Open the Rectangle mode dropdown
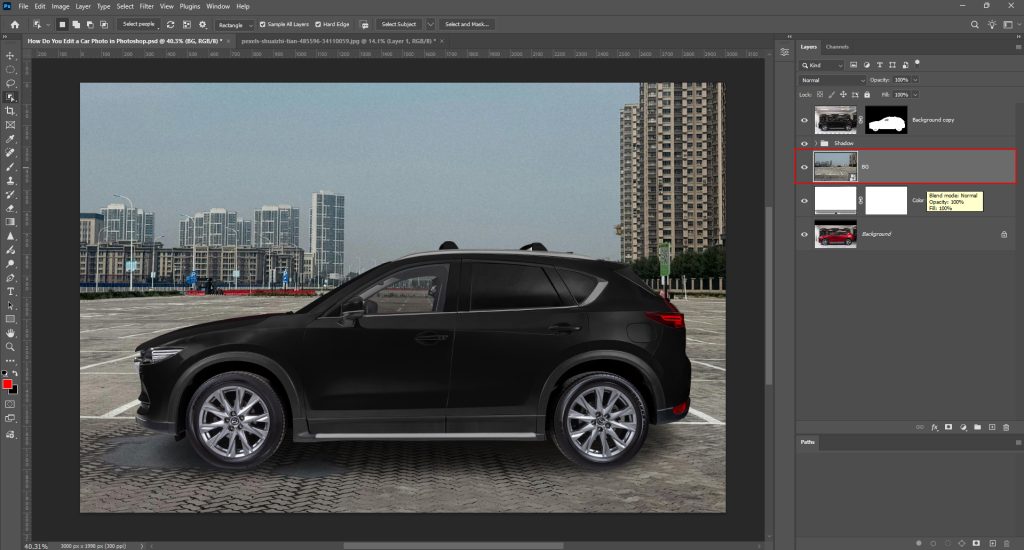The height and width of the screenshot is (550, 1024). [x=235, y=23]
